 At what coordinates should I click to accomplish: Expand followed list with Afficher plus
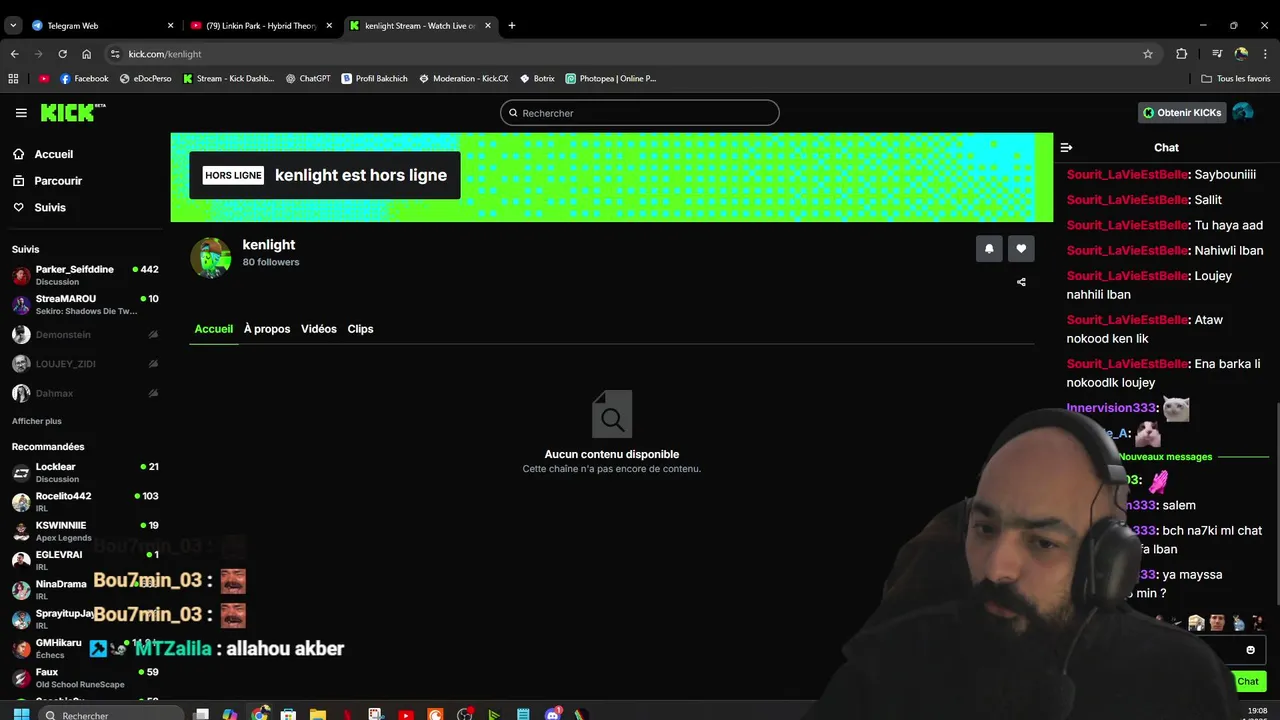pyautogui.click(x=37, y=421)
